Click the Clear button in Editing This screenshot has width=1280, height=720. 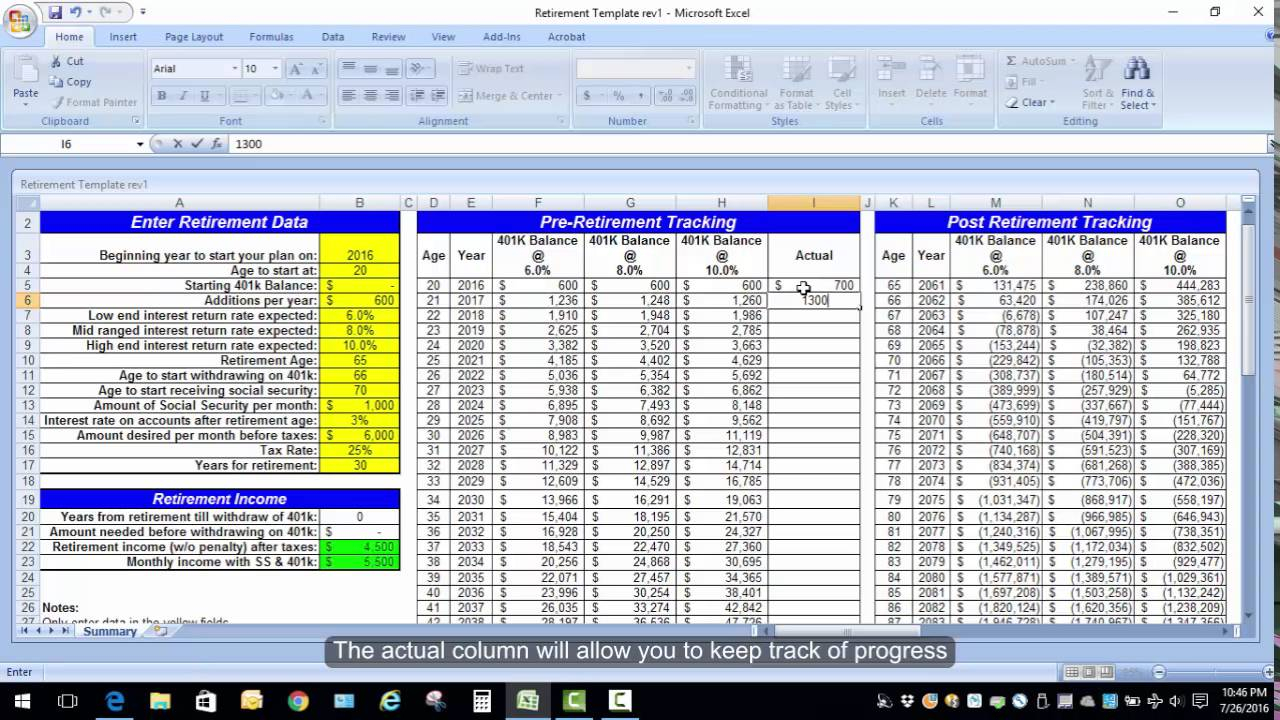point(1030,102)
